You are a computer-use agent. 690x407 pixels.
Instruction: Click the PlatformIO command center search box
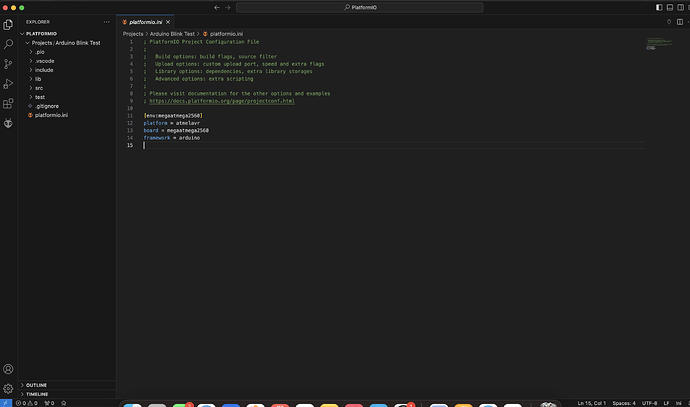pyautogui.click(x=360, y=7)
